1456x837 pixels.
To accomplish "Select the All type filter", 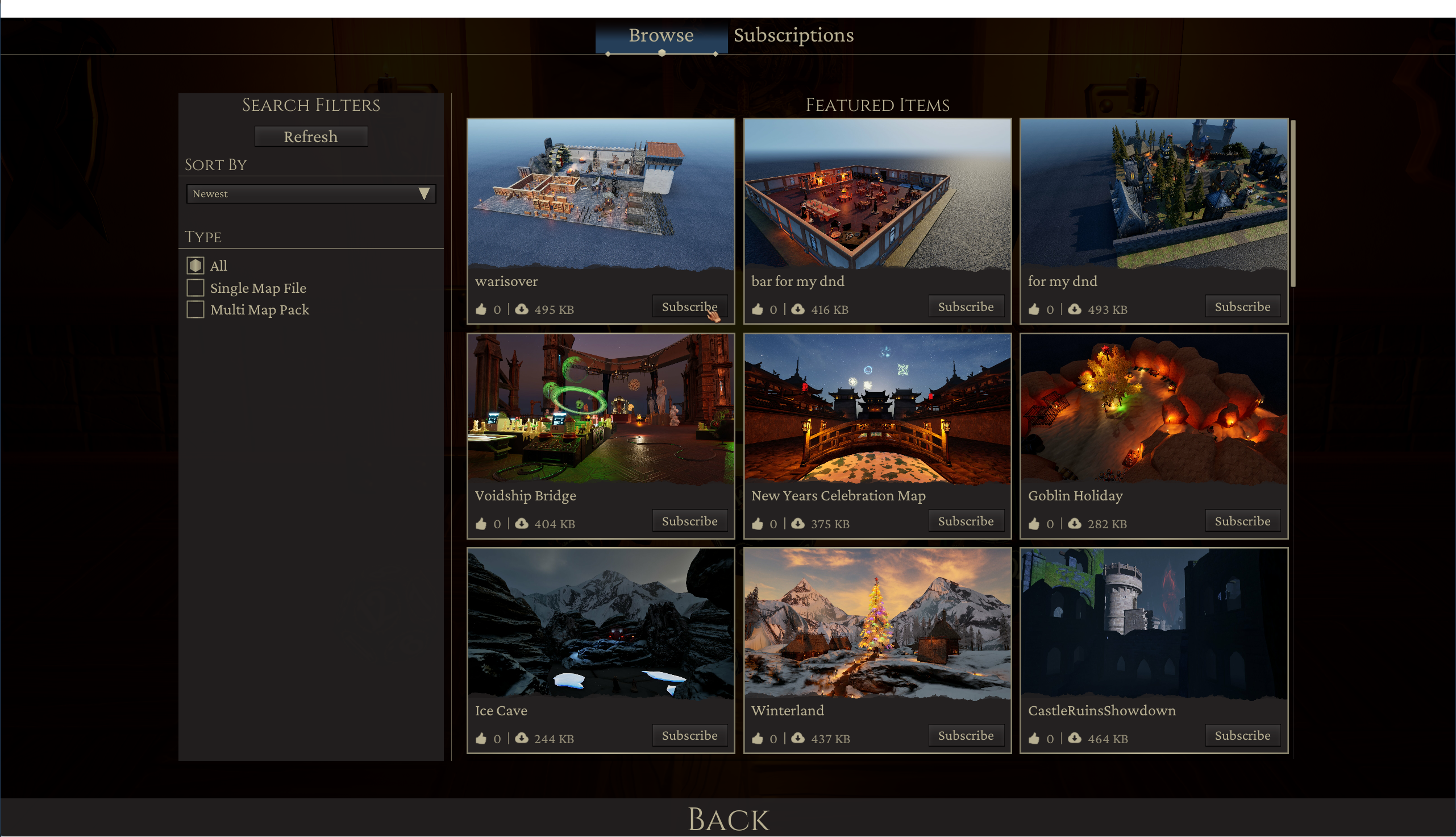I will coord(195,265).
